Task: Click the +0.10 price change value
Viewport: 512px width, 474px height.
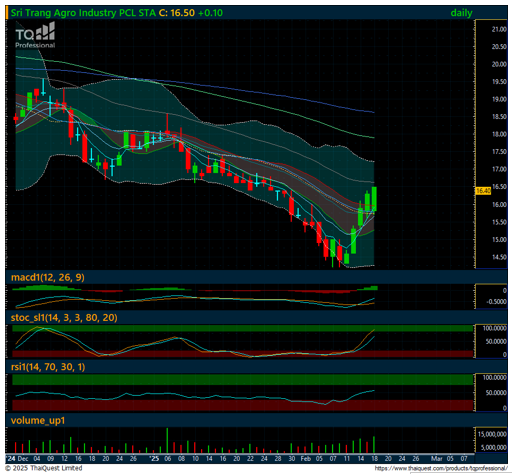Action: [210, 13]
